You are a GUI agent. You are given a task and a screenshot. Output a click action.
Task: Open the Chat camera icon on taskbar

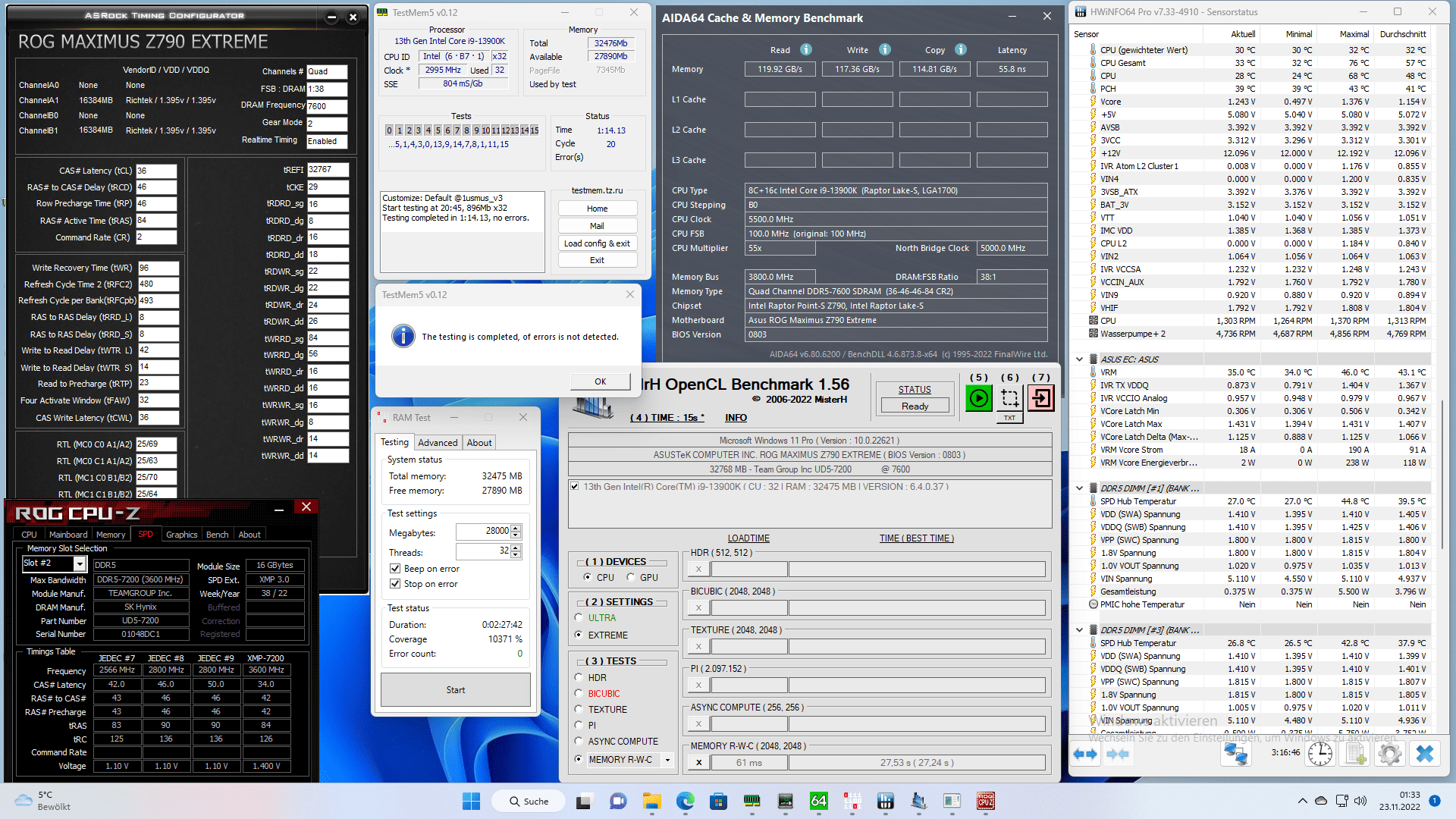(x=617, y=801)
